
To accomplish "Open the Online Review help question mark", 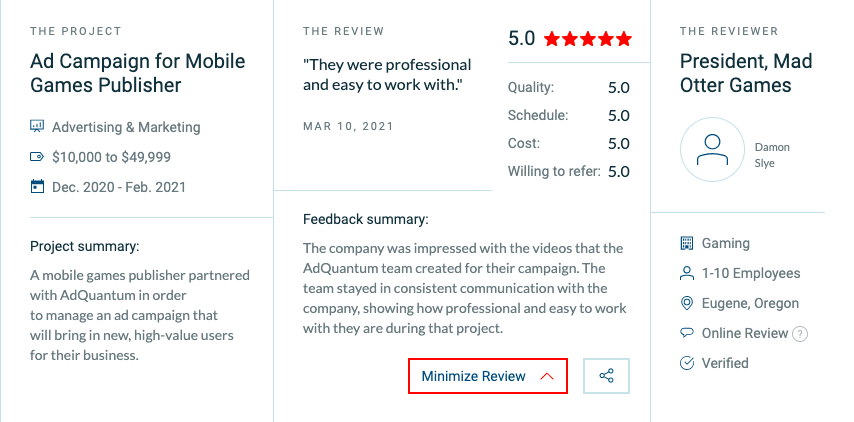I will click(x=800, y=333).
